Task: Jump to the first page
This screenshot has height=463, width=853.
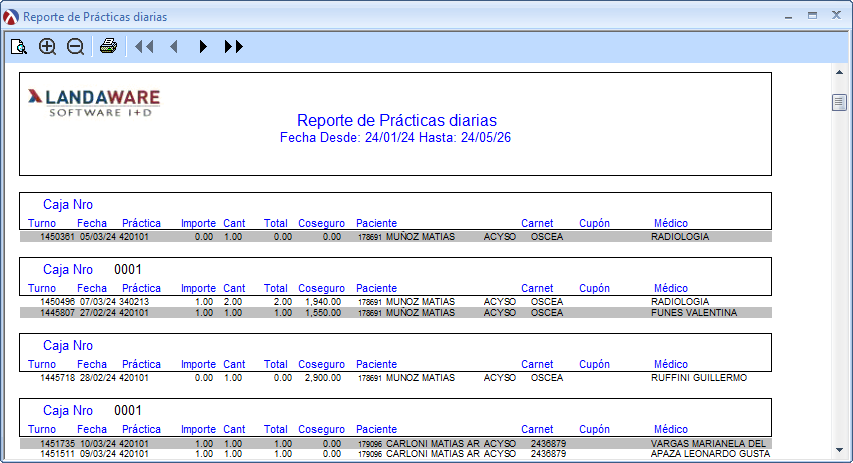Action: click(x=144, y=47)
